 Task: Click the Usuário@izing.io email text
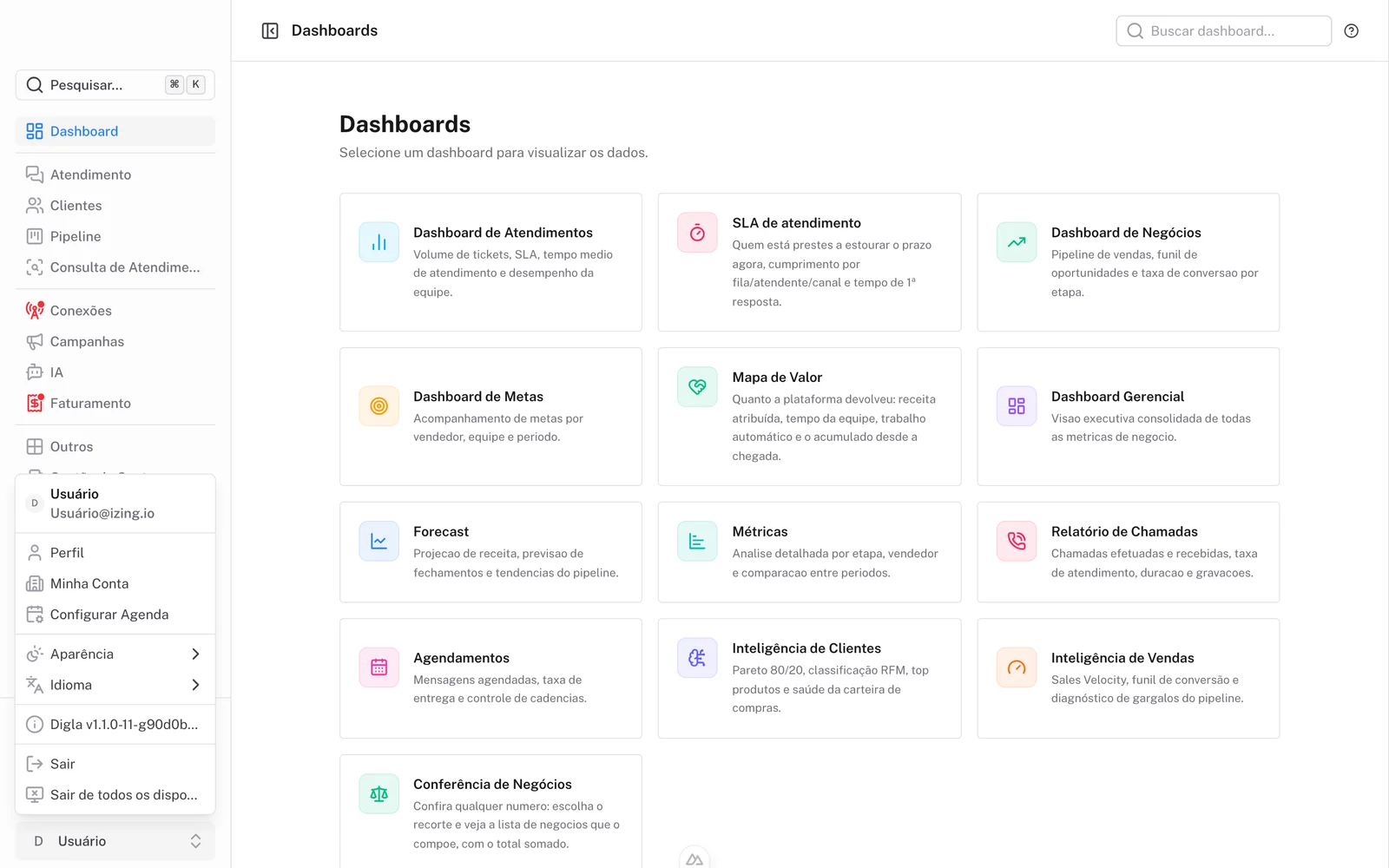[x=102, y=513]
